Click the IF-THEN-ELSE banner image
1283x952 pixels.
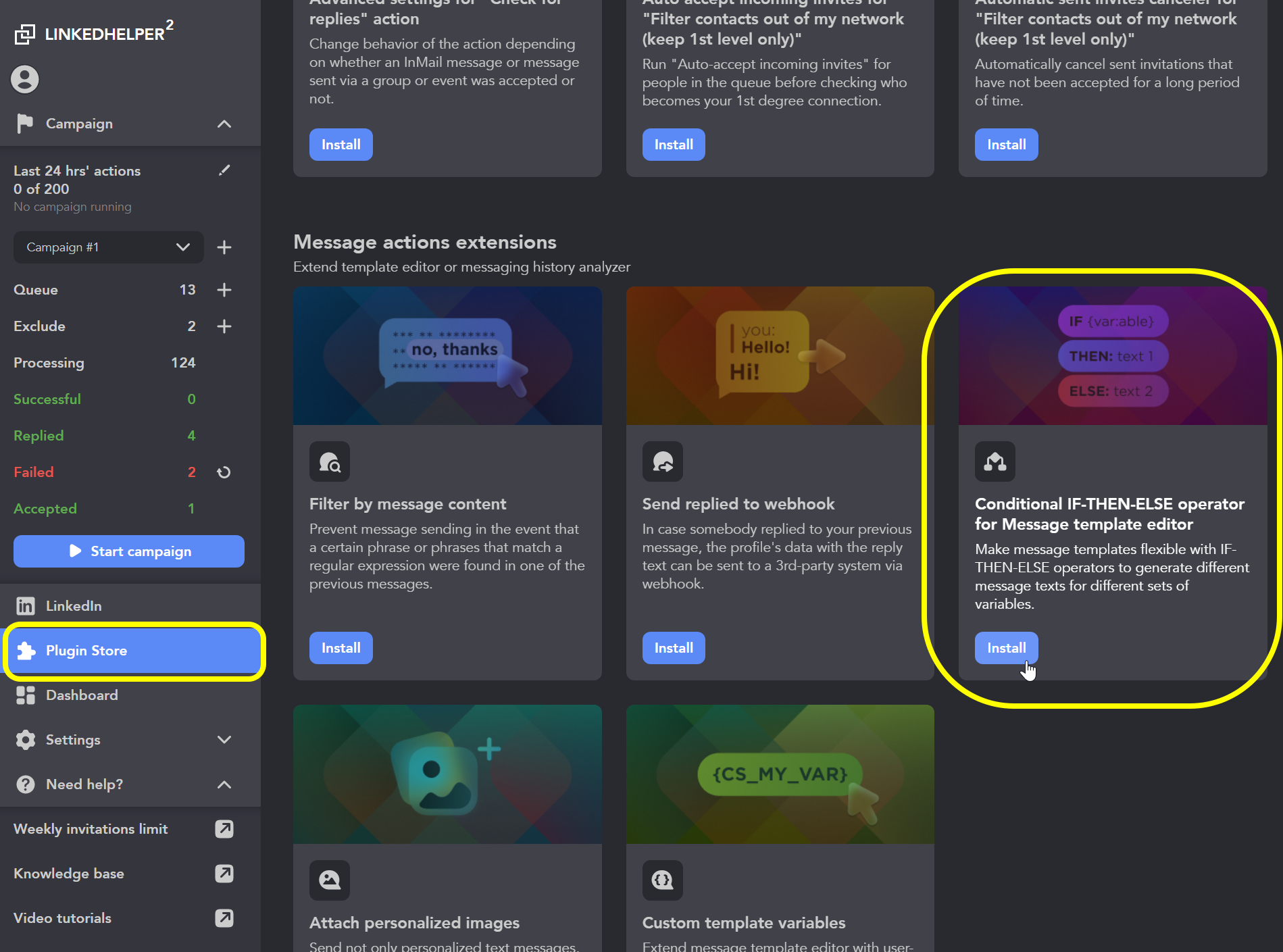pos(1113,355)
